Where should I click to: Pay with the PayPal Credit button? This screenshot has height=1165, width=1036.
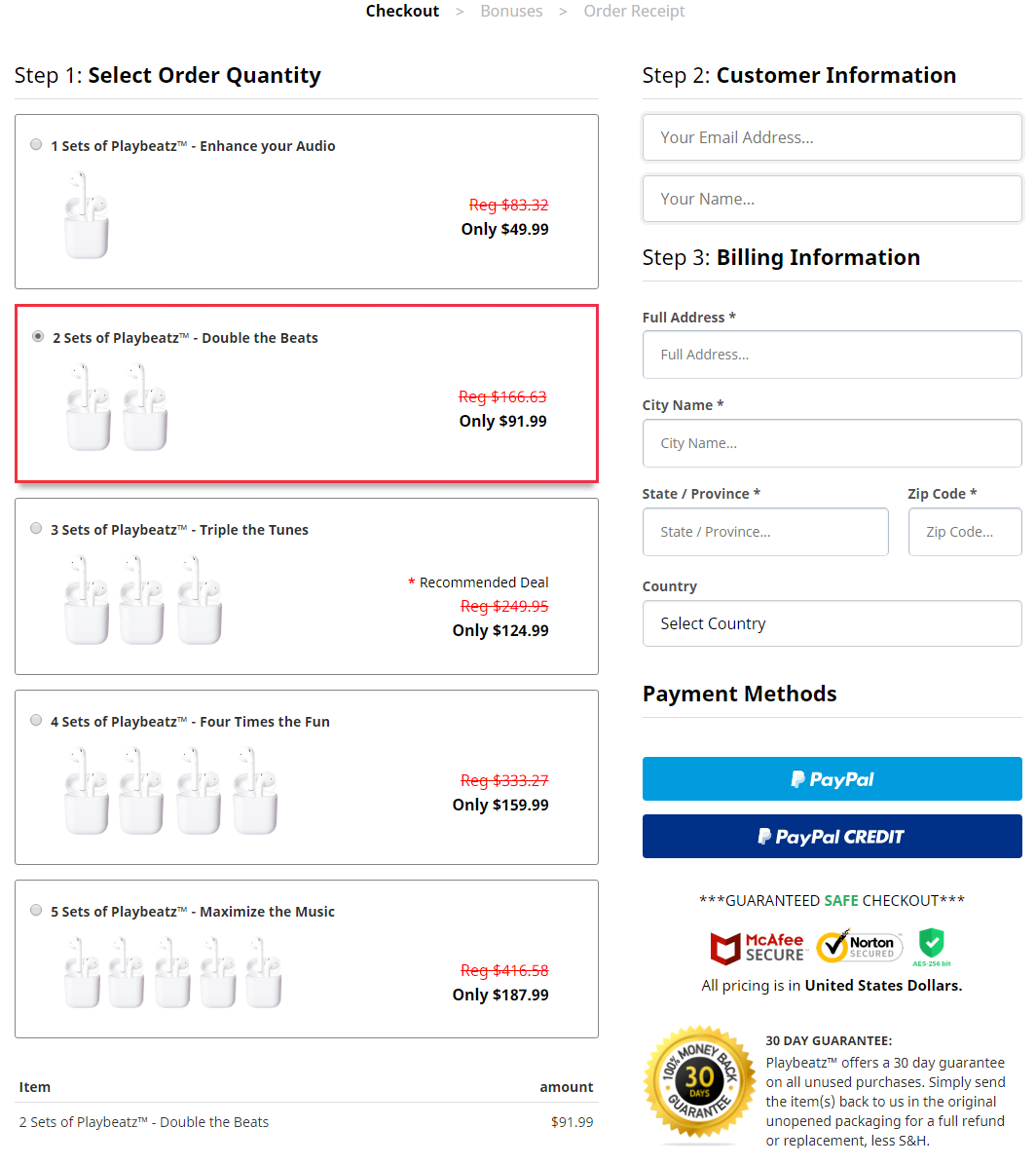pyautogui.click(x=832, y=837)
